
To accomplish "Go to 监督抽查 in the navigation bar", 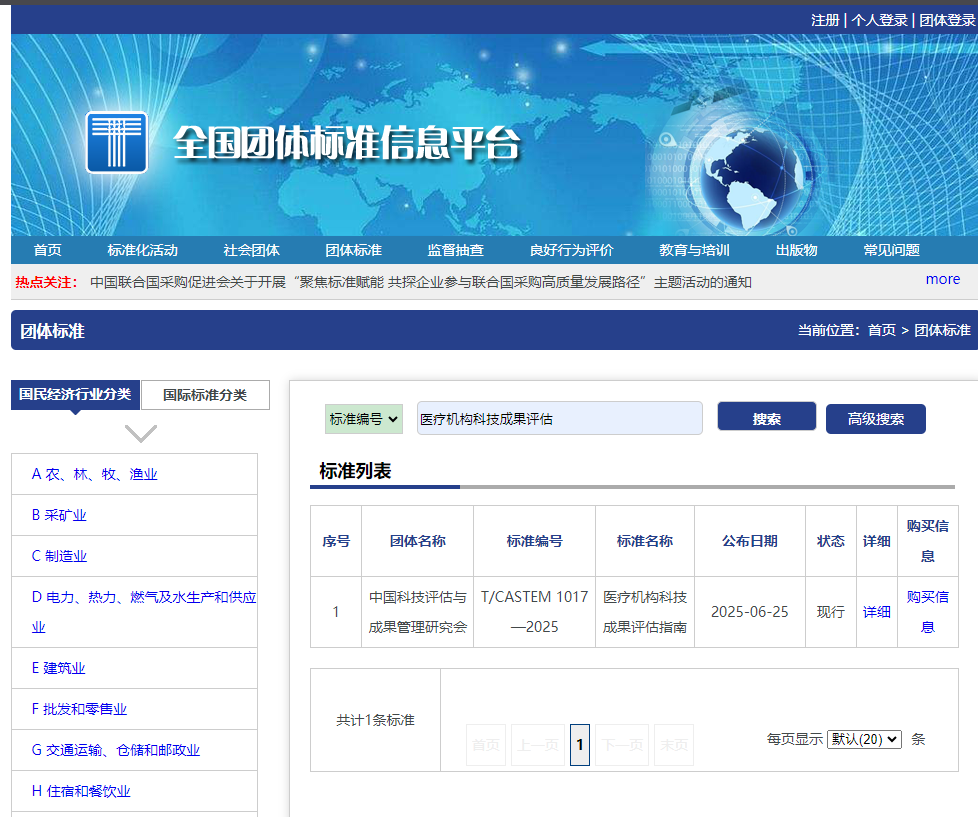I will point(455,250).
